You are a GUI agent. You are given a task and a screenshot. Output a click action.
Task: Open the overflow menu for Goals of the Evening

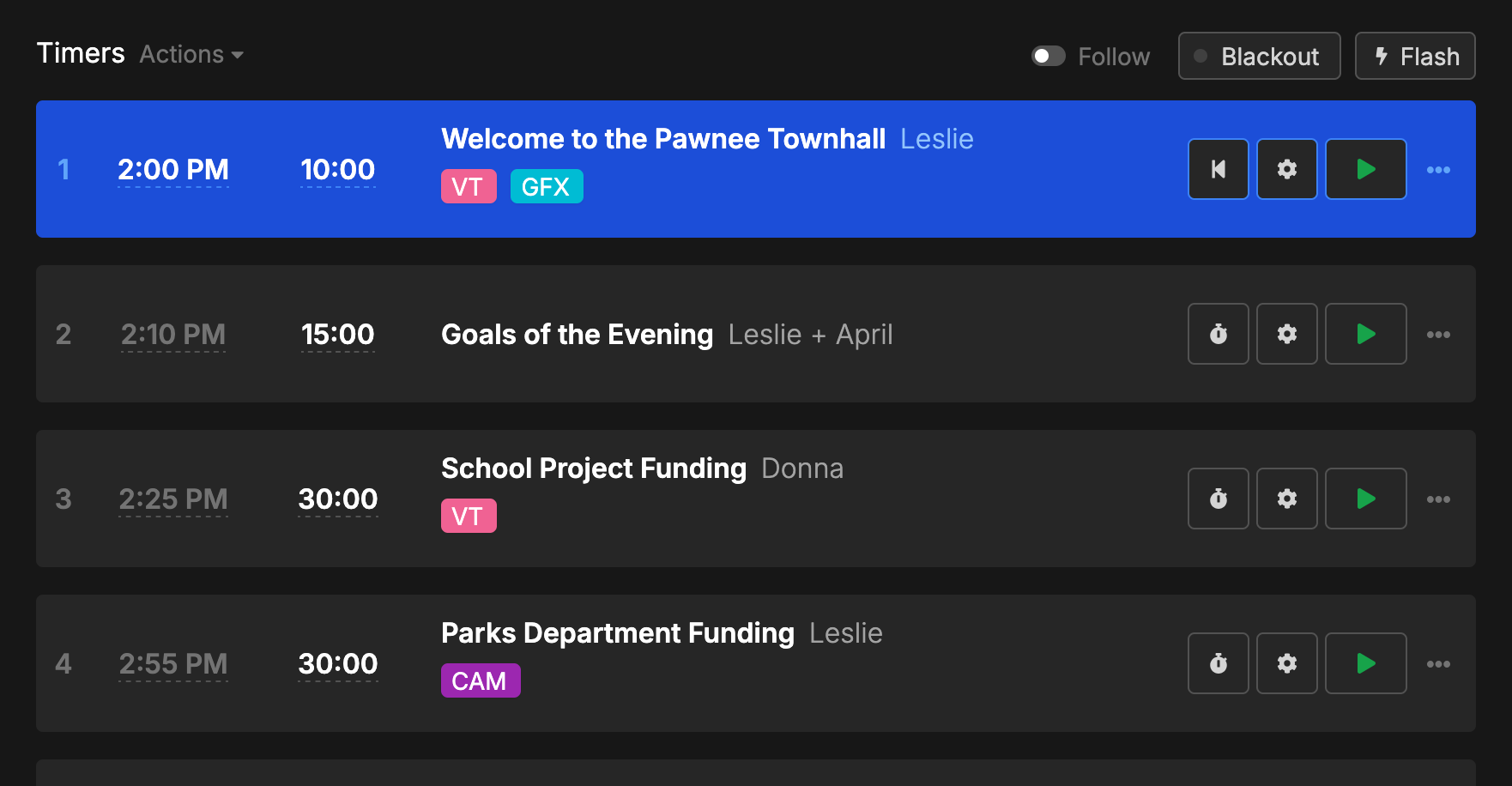tap(1439, 334)
